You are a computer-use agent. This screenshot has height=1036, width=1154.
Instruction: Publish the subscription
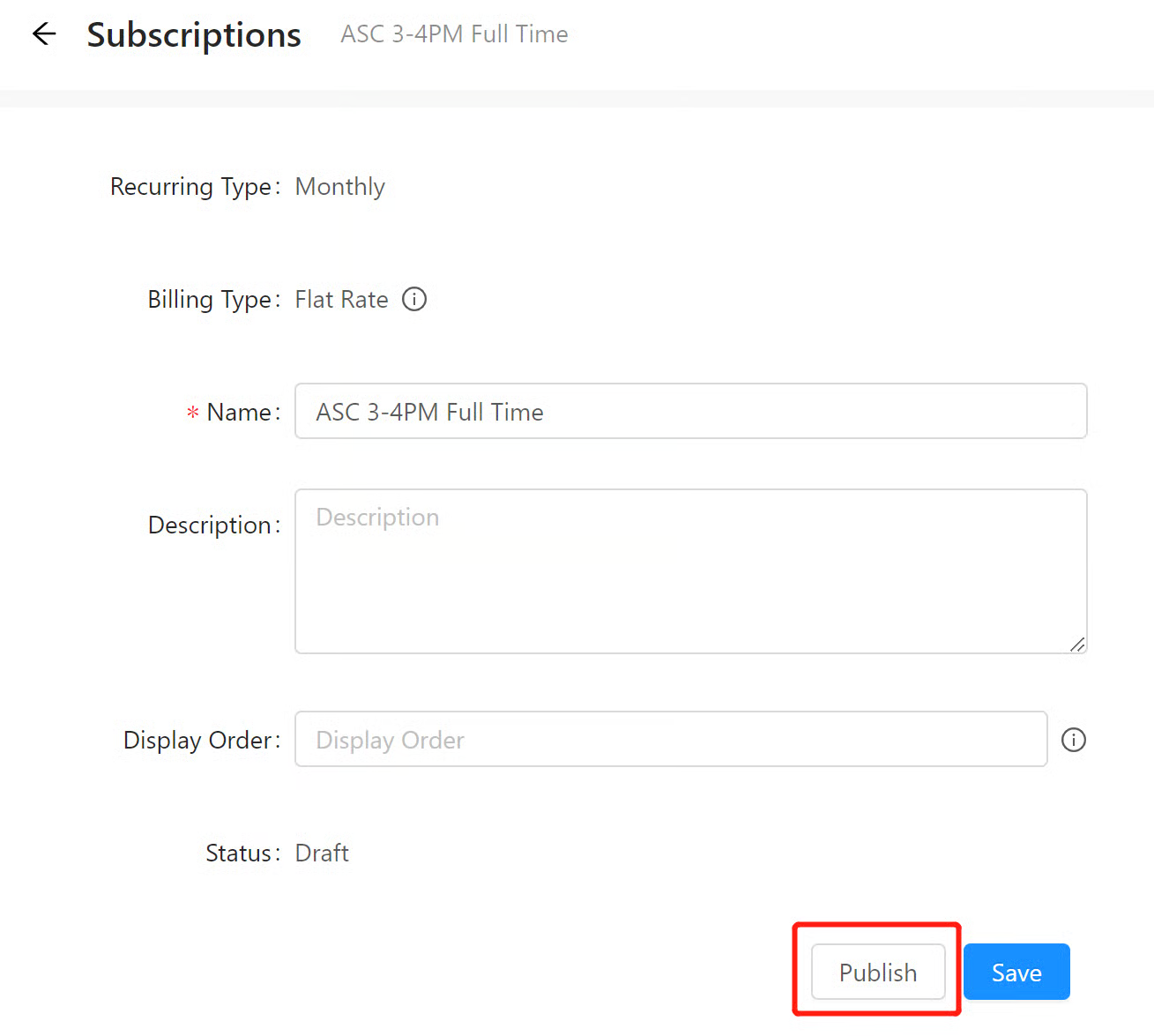(x=877, y=973)
